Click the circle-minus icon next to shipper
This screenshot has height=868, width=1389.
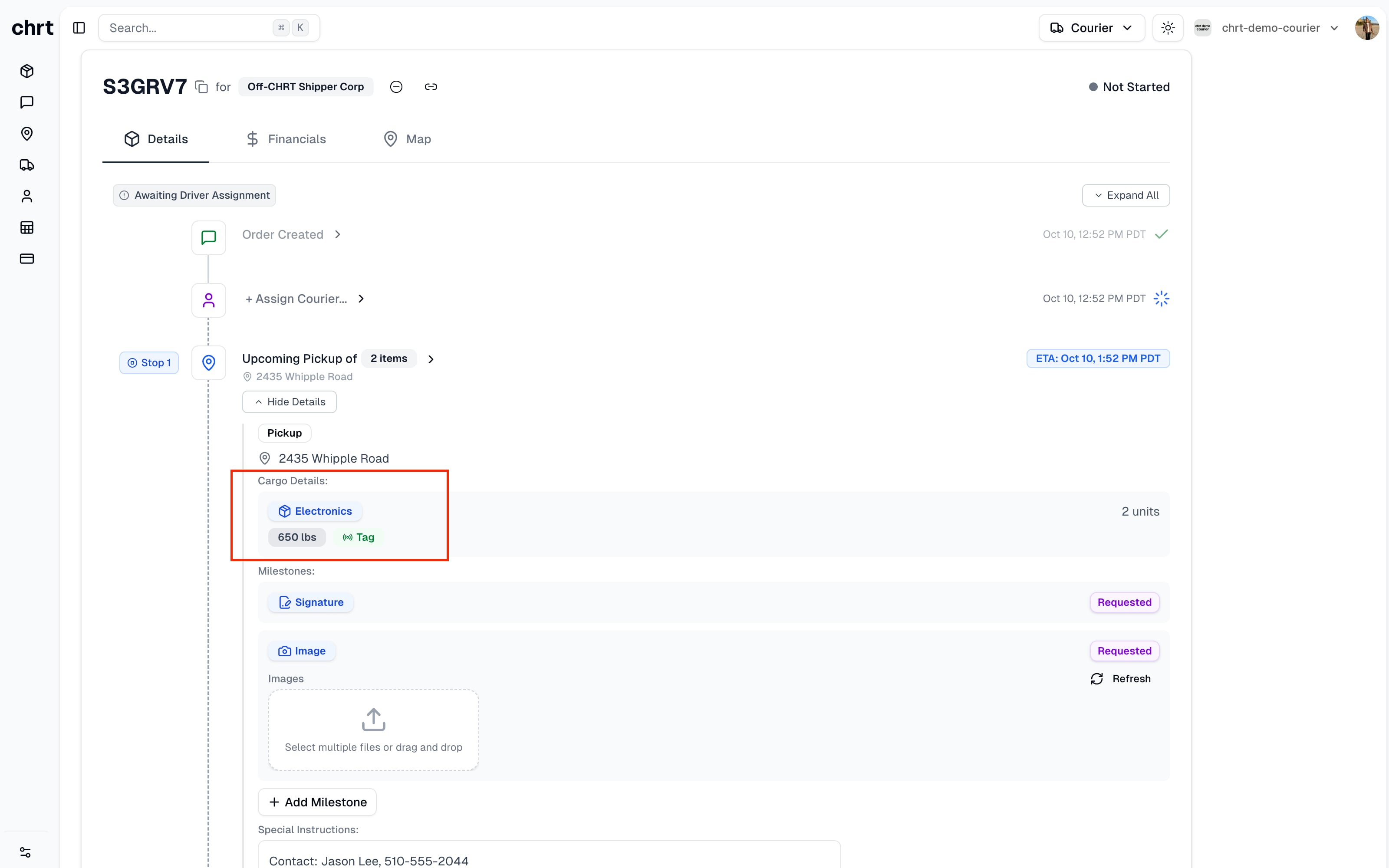tap(396, 87)
